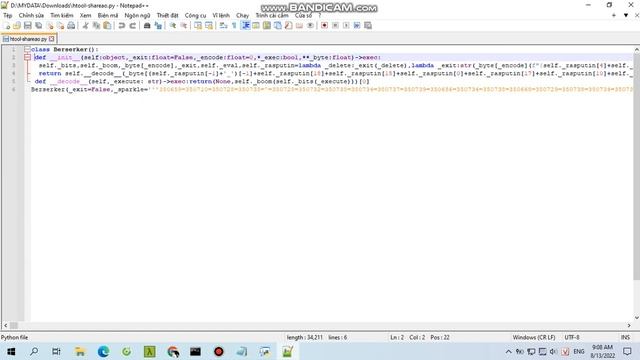Undo the last edit via toolbar
Viewport: 640px width, 360px height.
click(122, 25)
